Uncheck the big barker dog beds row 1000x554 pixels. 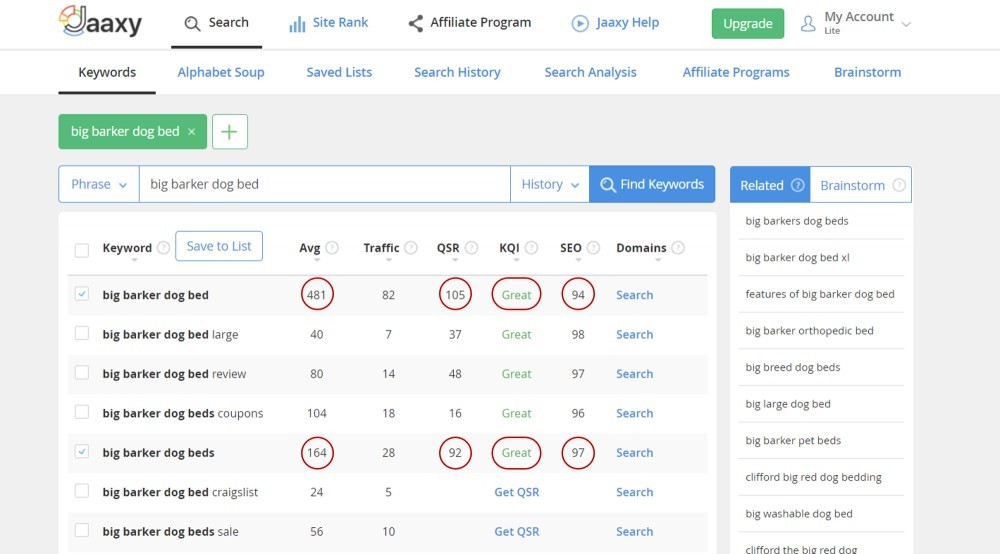click(82, 451)
